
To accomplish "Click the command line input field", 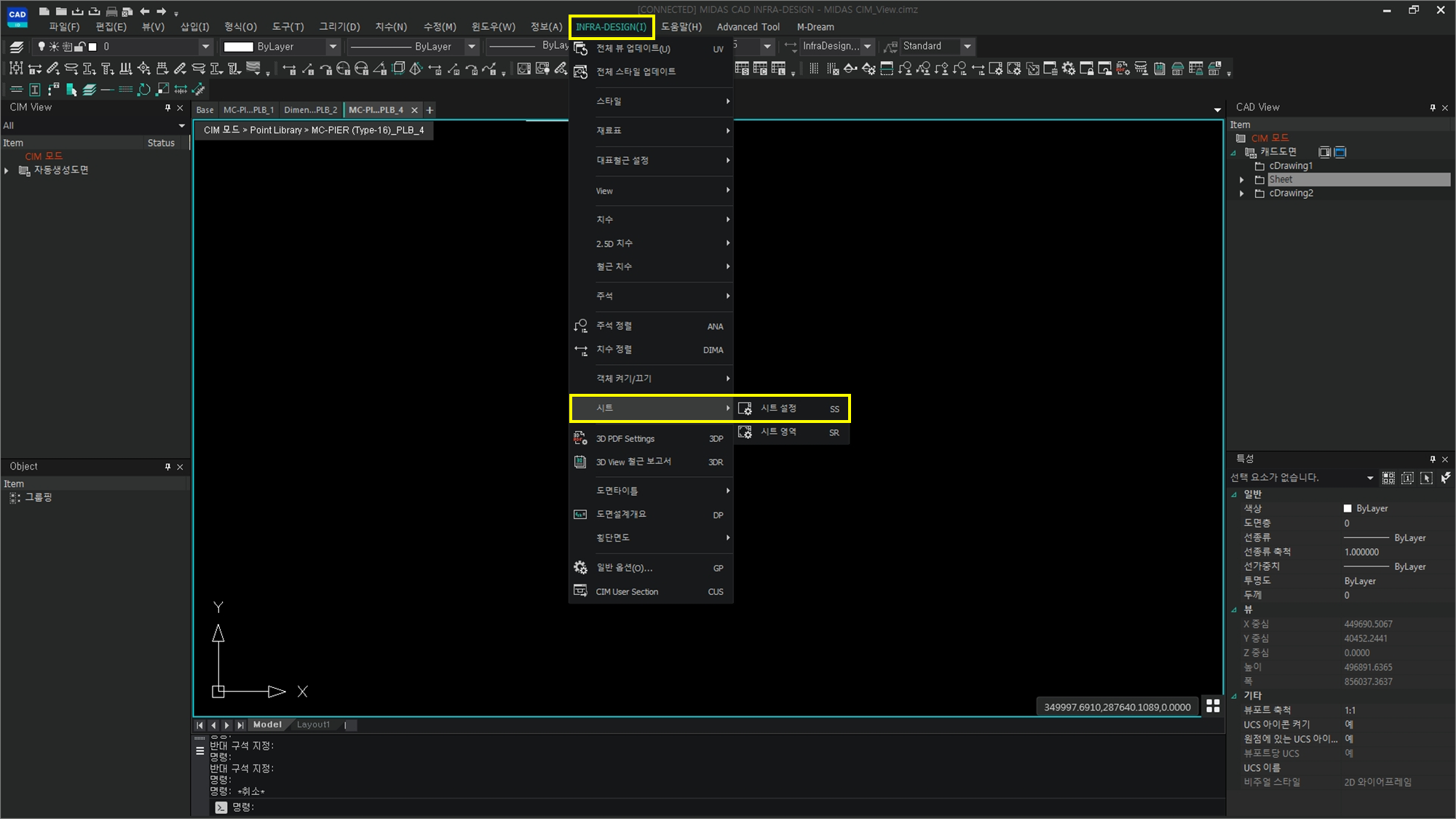I will 655,807.
